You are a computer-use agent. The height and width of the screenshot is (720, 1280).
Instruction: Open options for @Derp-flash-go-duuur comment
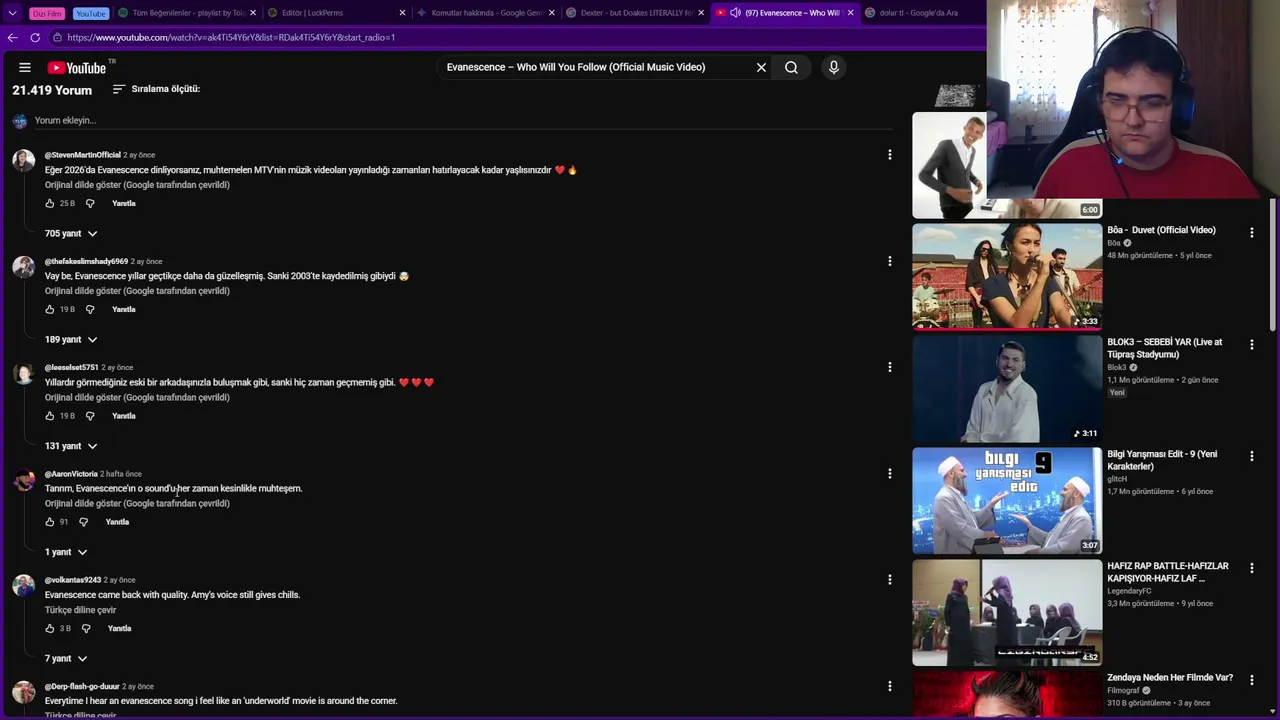(889, 686)
